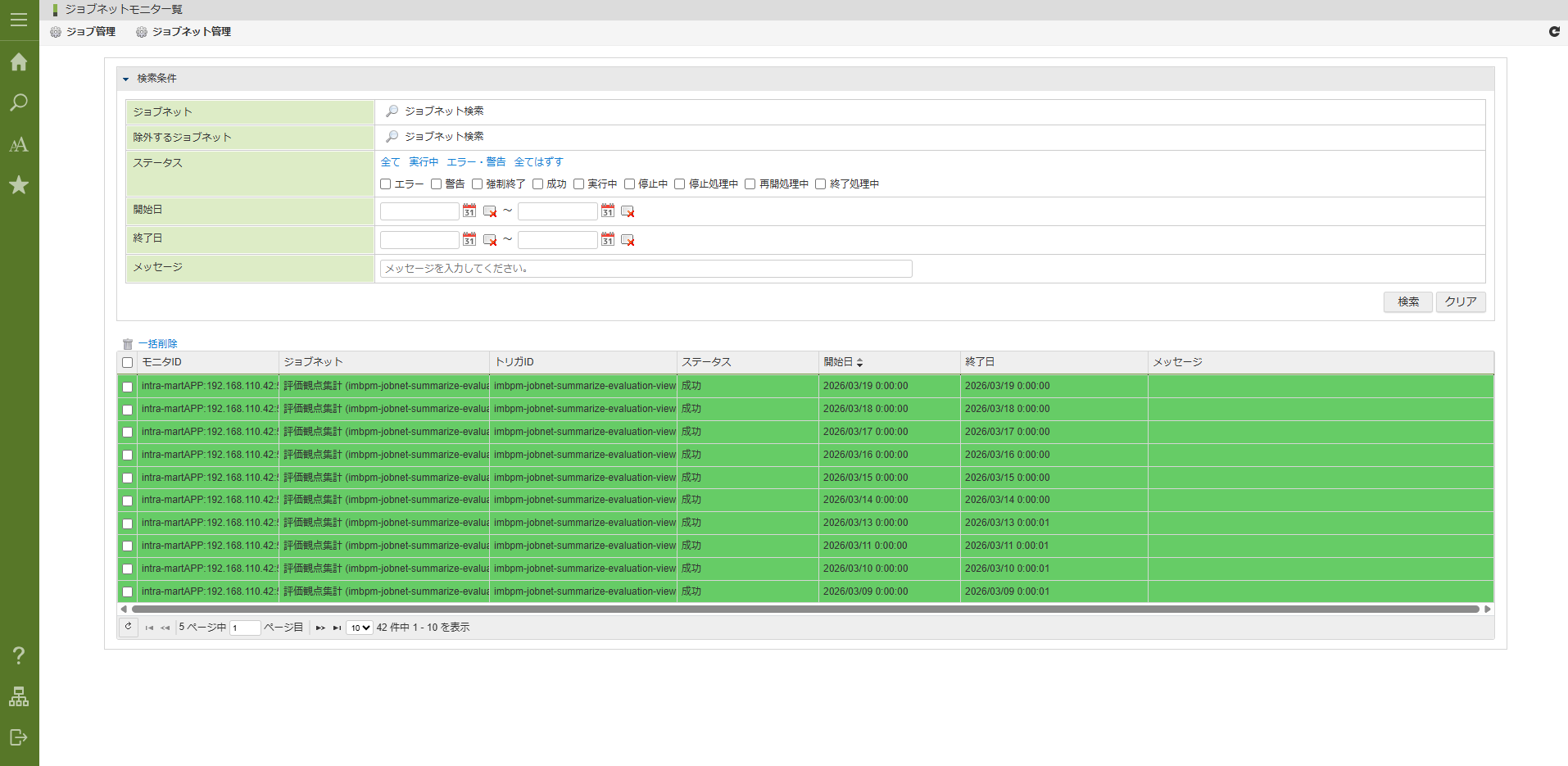
Task: Collapse the 検索条件 section
Action: [x=126, y=79]
